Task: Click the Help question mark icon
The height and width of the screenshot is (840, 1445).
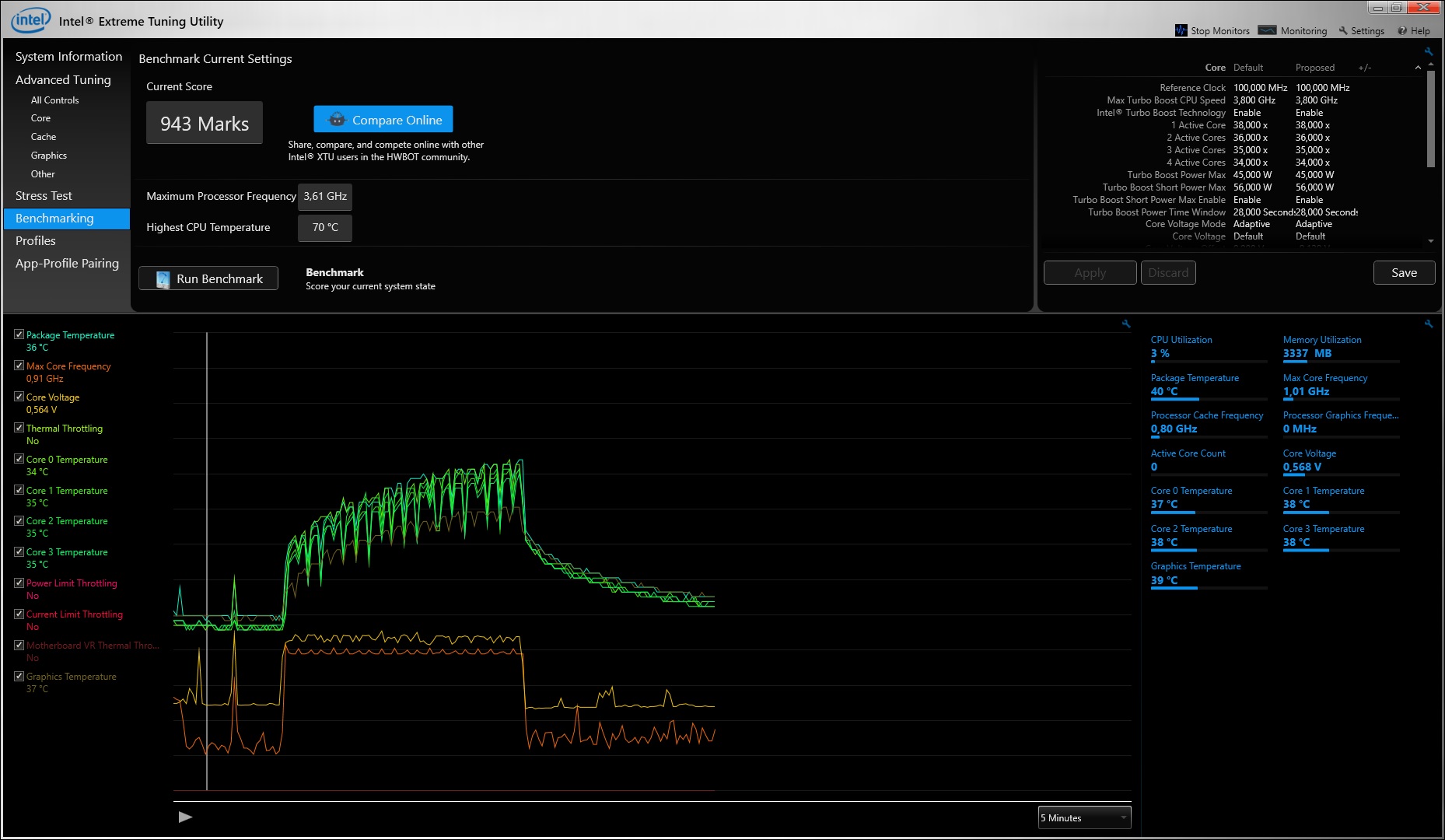Action: [x=1402, y=31]
